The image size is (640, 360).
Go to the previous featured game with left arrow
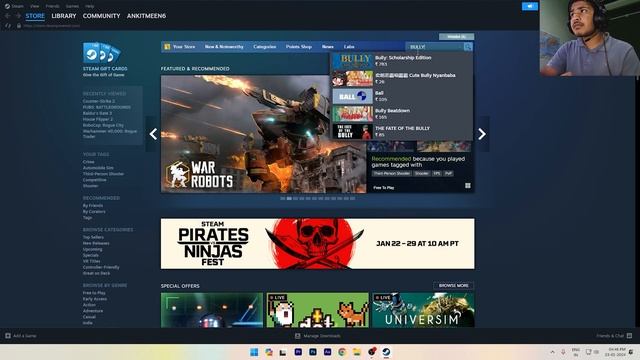tap(153, 134)
